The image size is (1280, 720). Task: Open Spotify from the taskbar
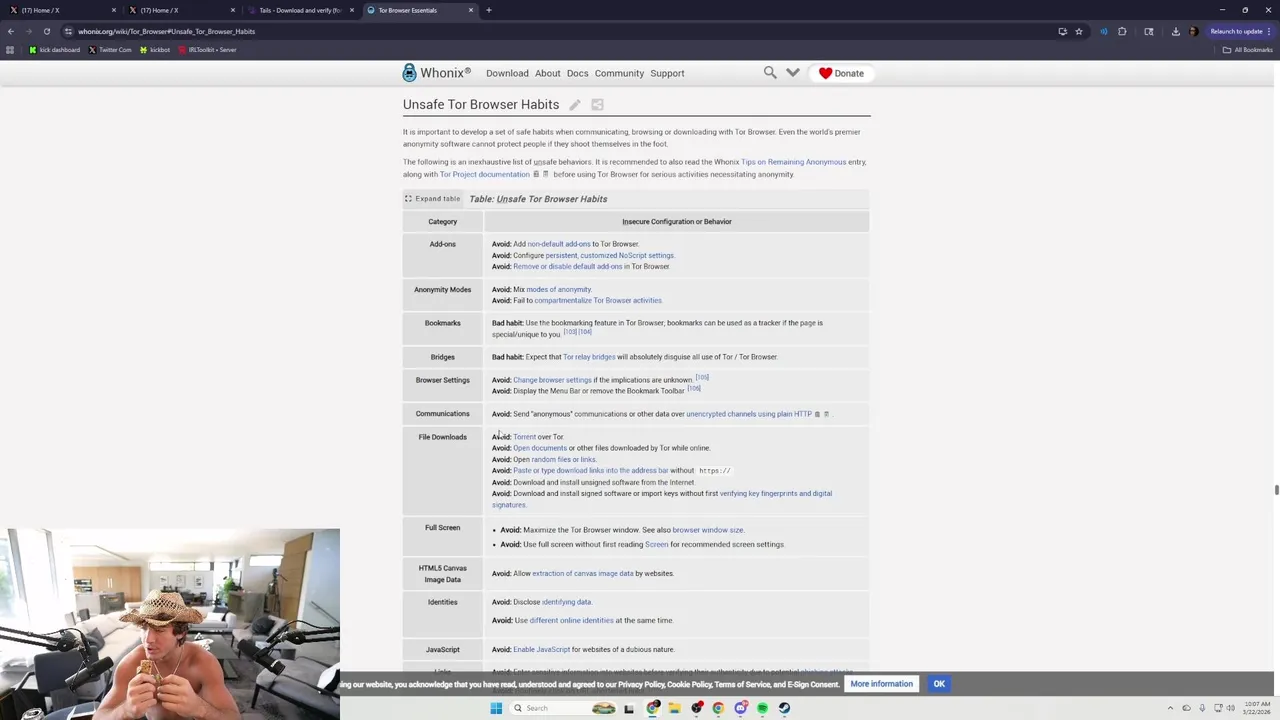point(762,708)
